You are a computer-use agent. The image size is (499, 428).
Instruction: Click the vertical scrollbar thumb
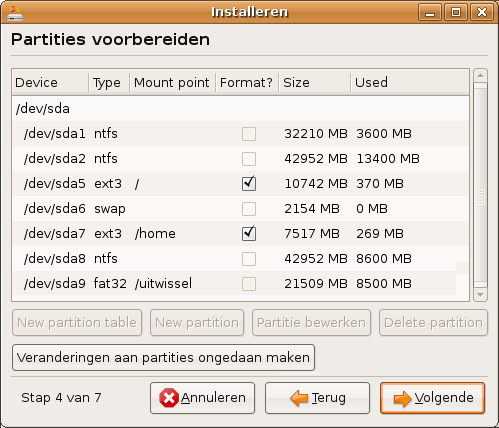pos(480,185)
